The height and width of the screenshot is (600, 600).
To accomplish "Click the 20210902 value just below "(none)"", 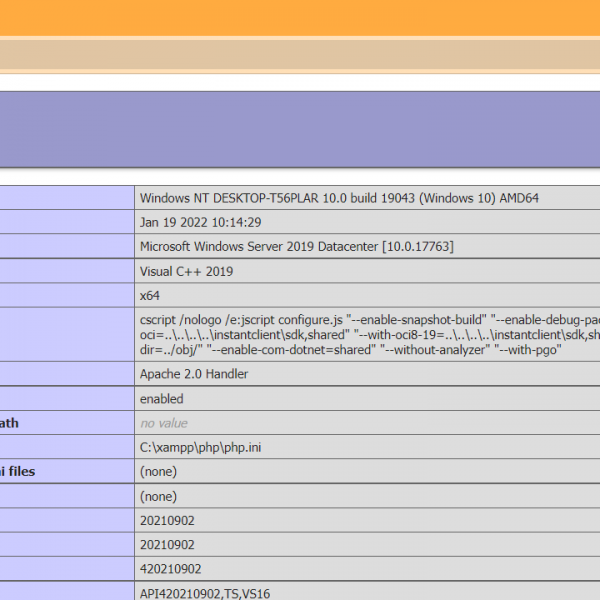I will tap(167, 520).
